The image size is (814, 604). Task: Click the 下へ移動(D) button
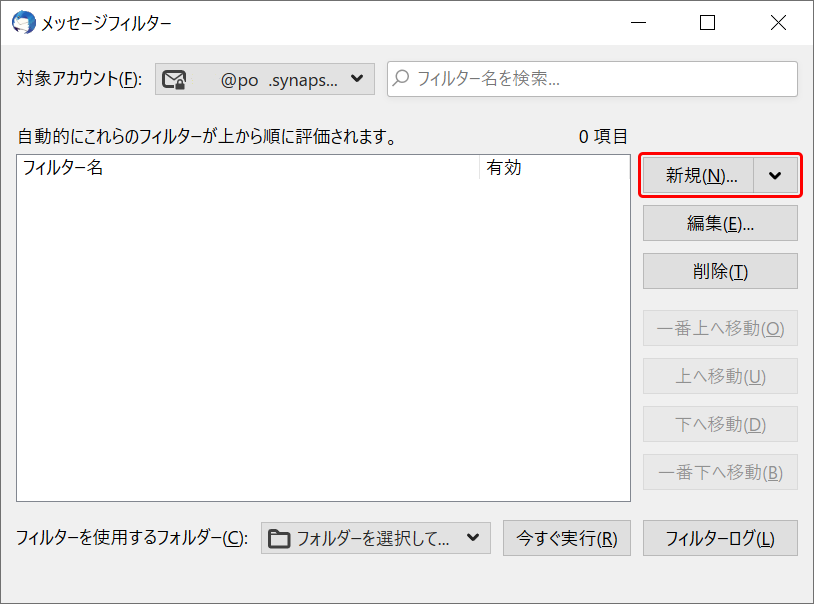[721, 424]
